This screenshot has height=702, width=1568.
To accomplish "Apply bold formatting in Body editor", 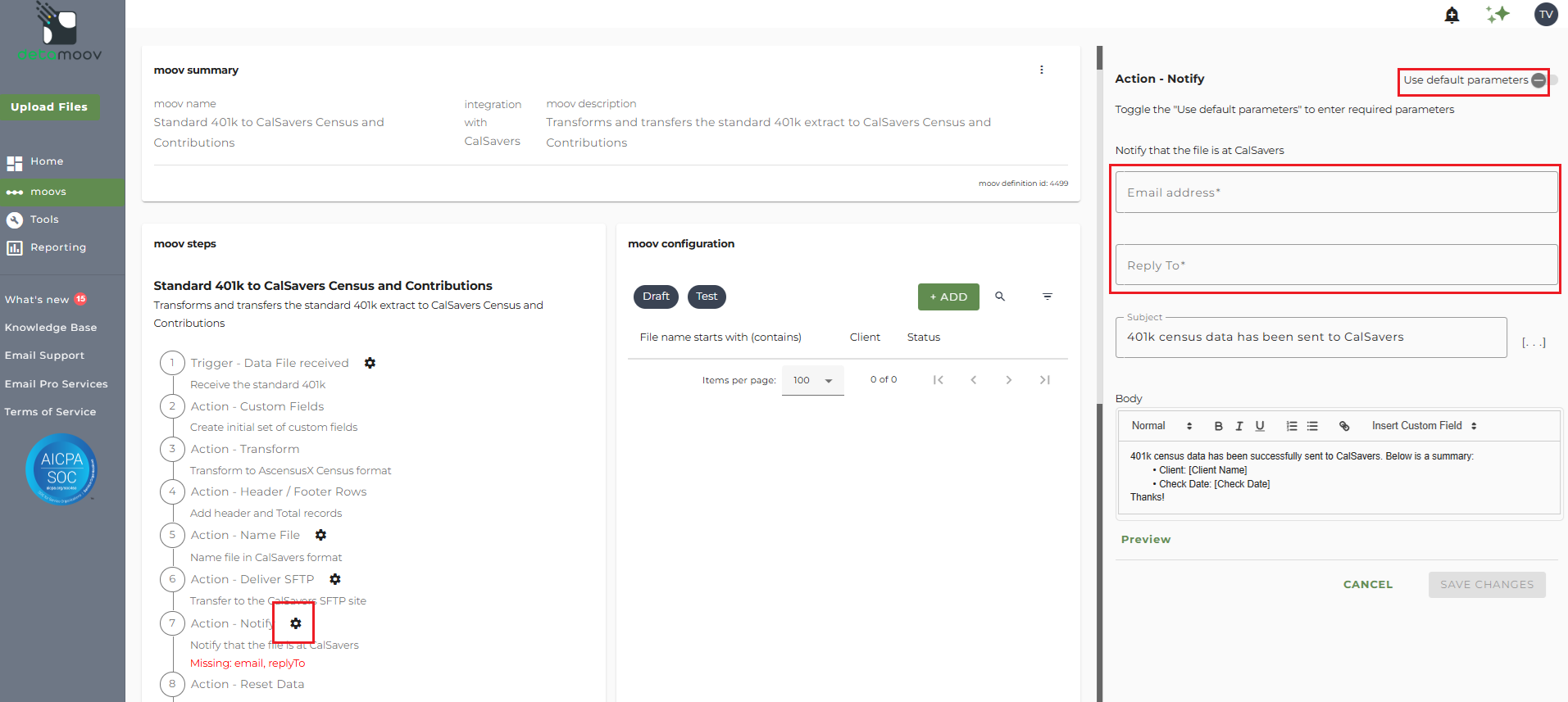I will point(1219,426).
